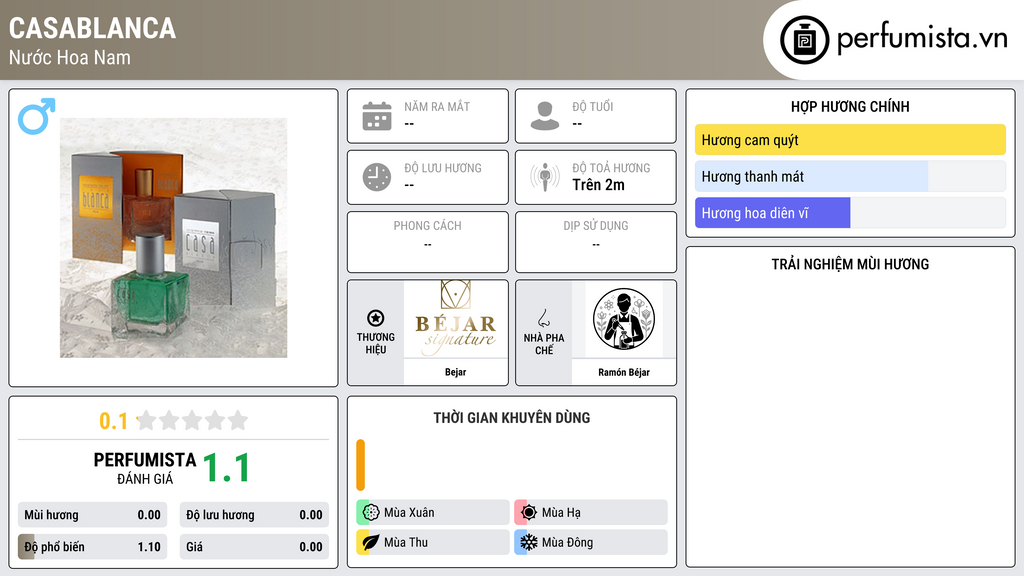
Task: Click the sillage person icon for Độ Toả Hương
Action: tap(545, 177)
